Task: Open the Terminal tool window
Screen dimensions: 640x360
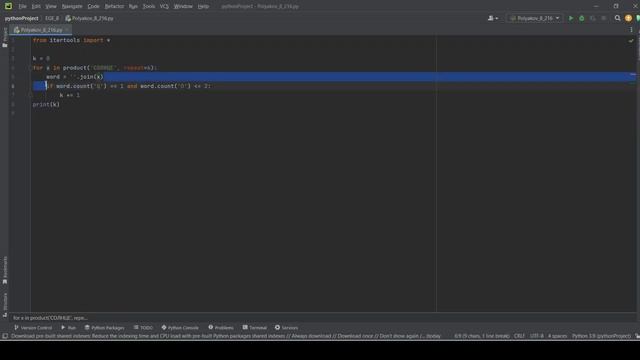Action: (254, 327)
